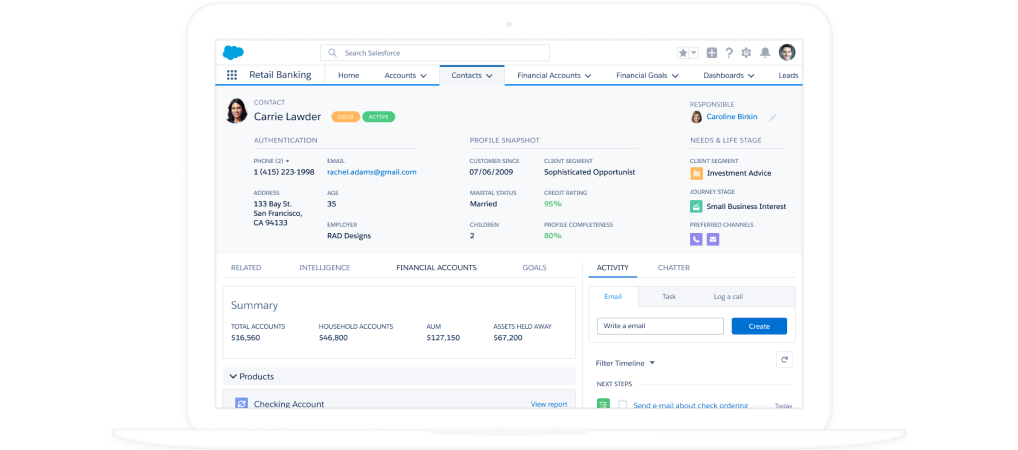Switch to the Intelligence tab
The height and width of the screenshot is (450, 1018).
click(325, 268)
